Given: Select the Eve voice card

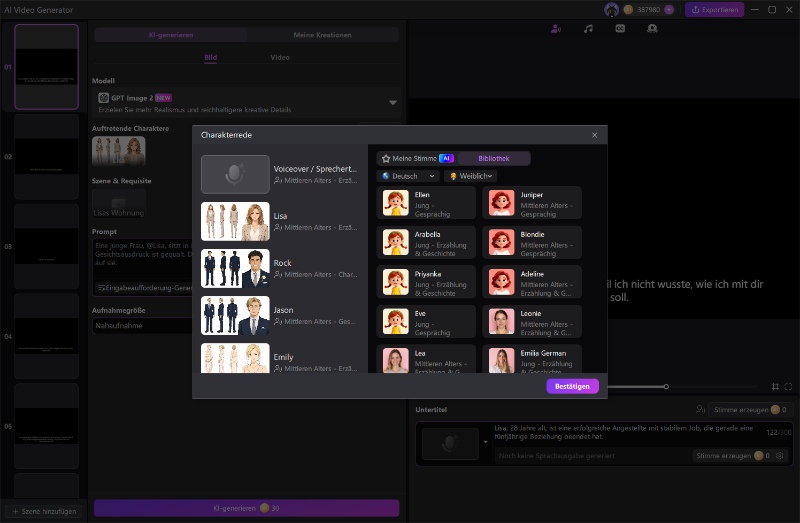Looking at the screenshot, I should coord(426,322).
